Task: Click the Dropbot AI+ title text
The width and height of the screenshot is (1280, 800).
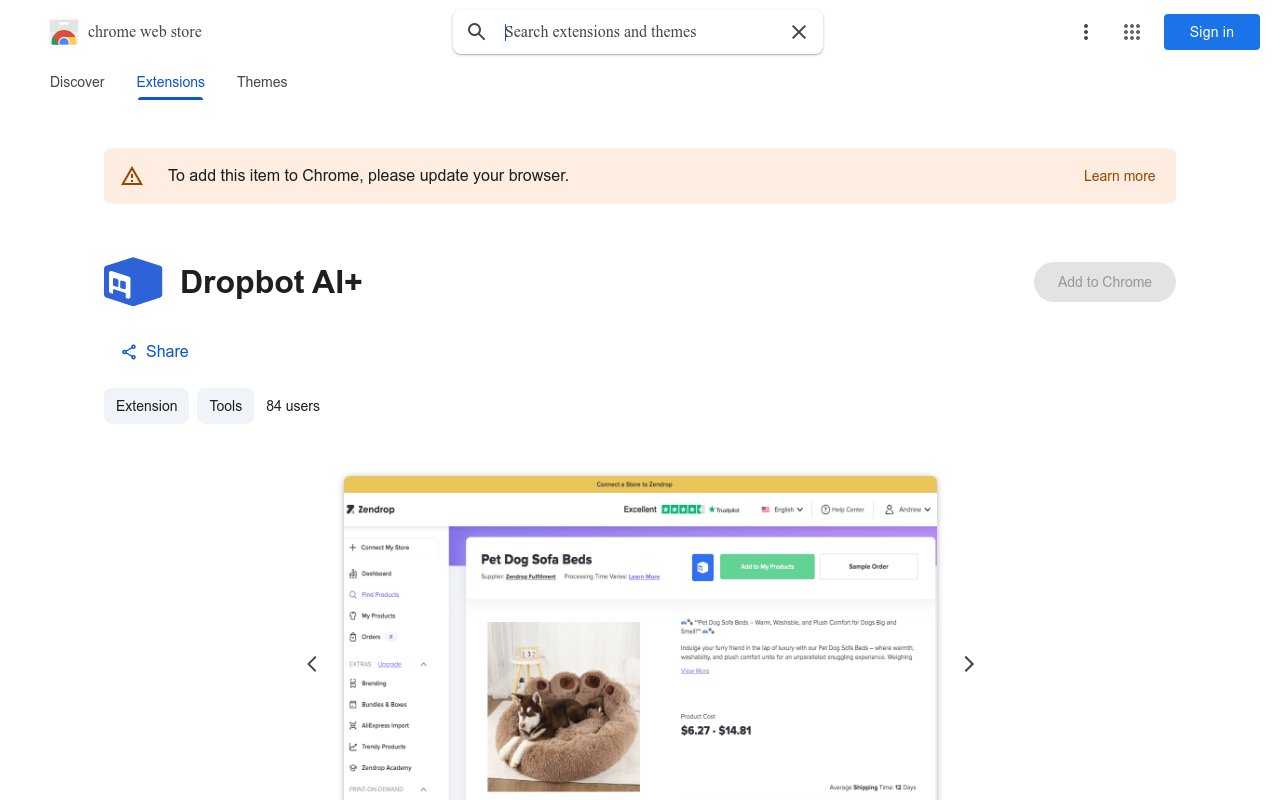Action: 271,282
